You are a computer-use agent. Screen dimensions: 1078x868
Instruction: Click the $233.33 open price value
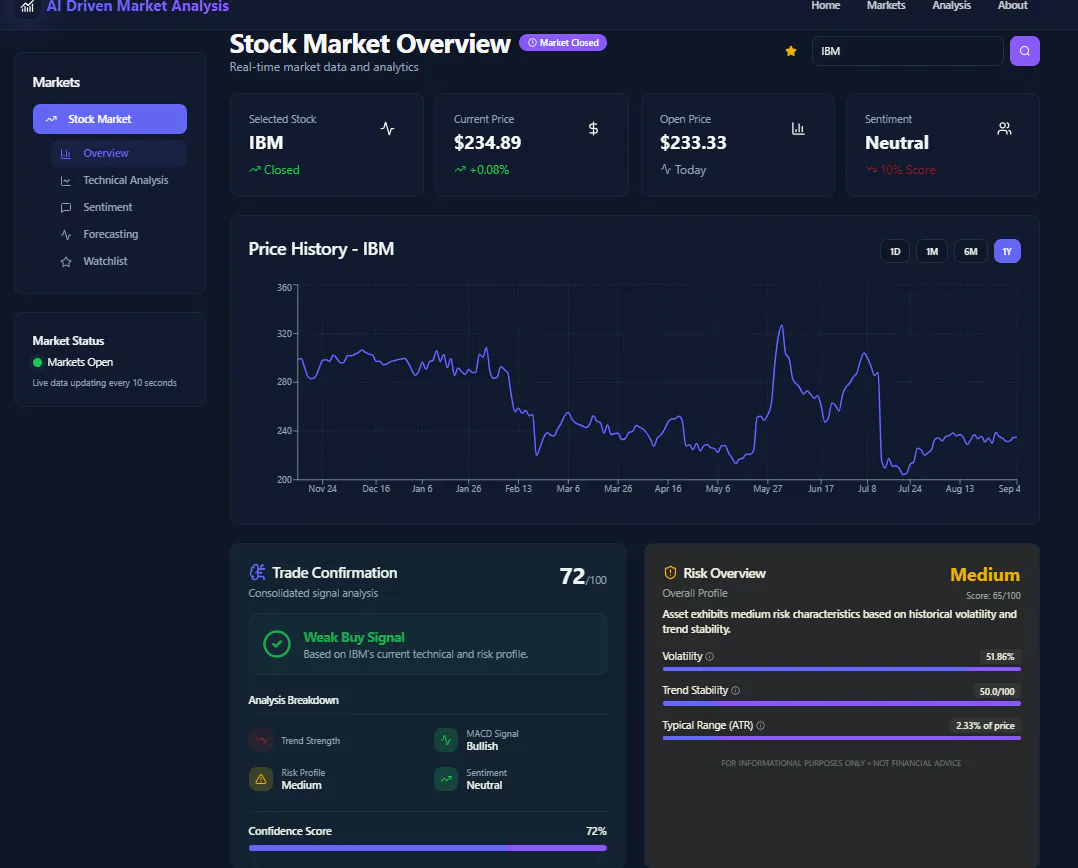point(693,143)
